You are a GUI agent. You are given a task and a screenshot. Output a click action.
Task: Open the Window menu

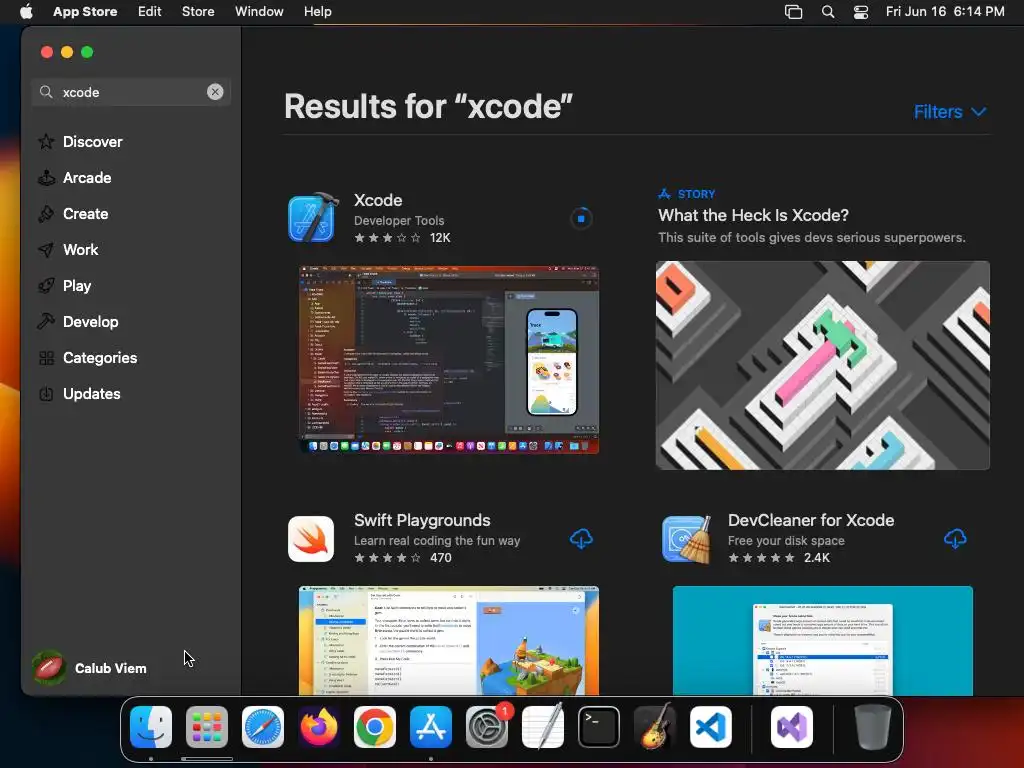tap(259, 12)
